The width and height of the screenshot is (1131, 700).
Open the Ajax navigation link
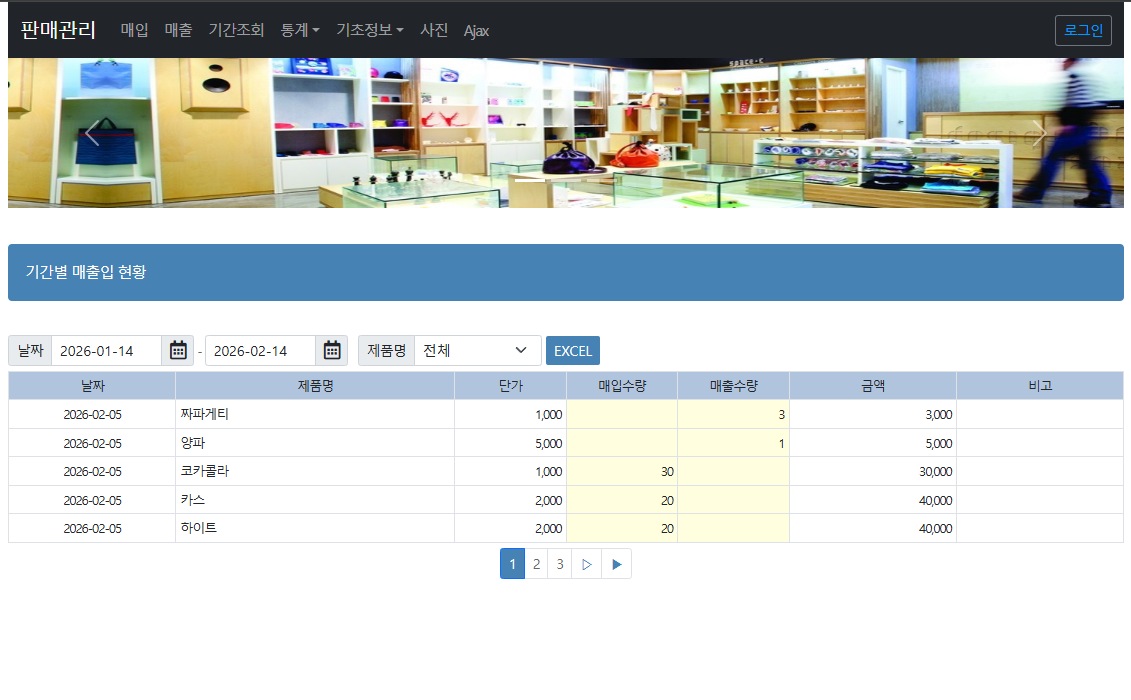click(476, 31)
